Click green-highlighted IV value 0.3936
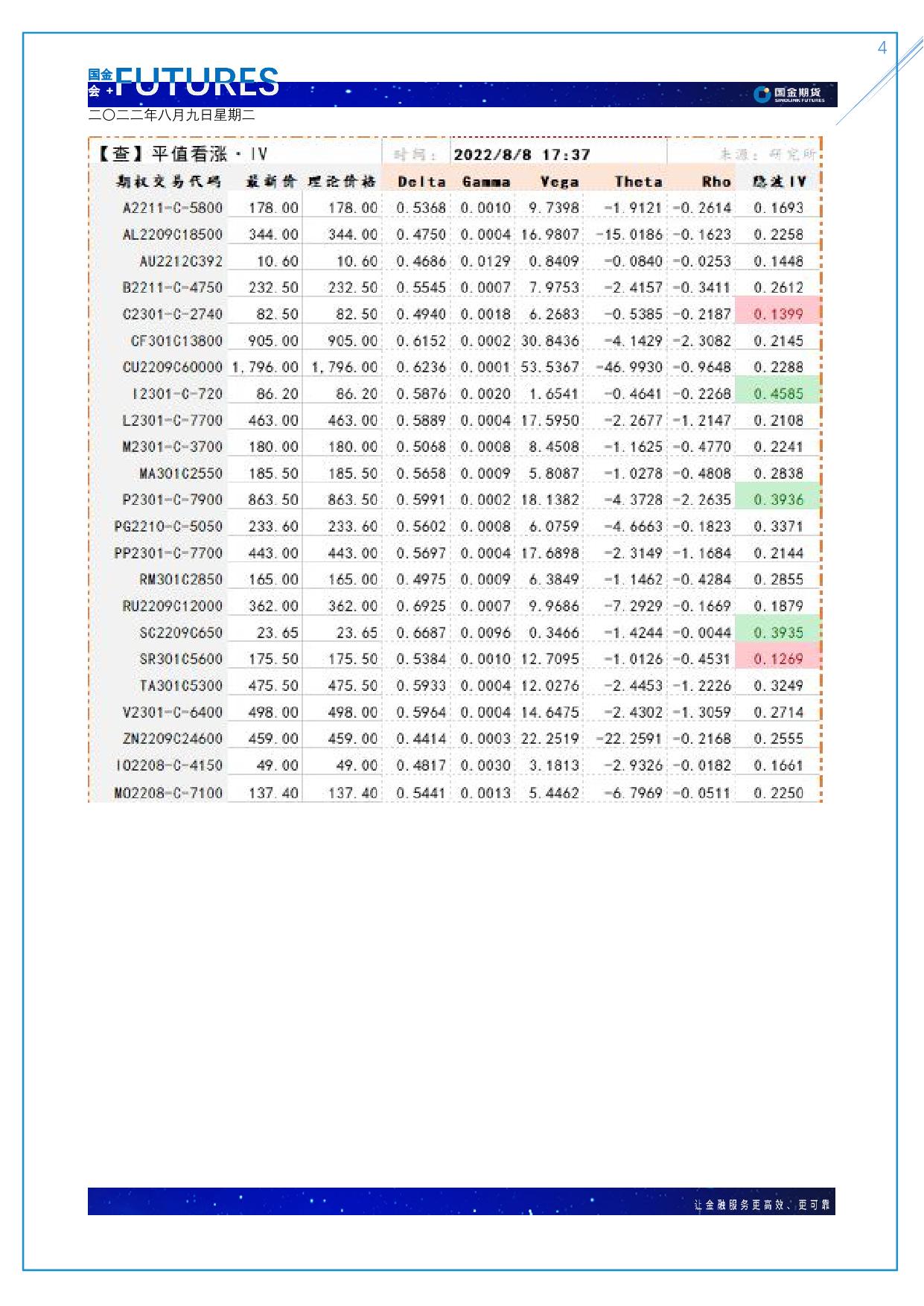924x1306 pixels. point(778,500)
